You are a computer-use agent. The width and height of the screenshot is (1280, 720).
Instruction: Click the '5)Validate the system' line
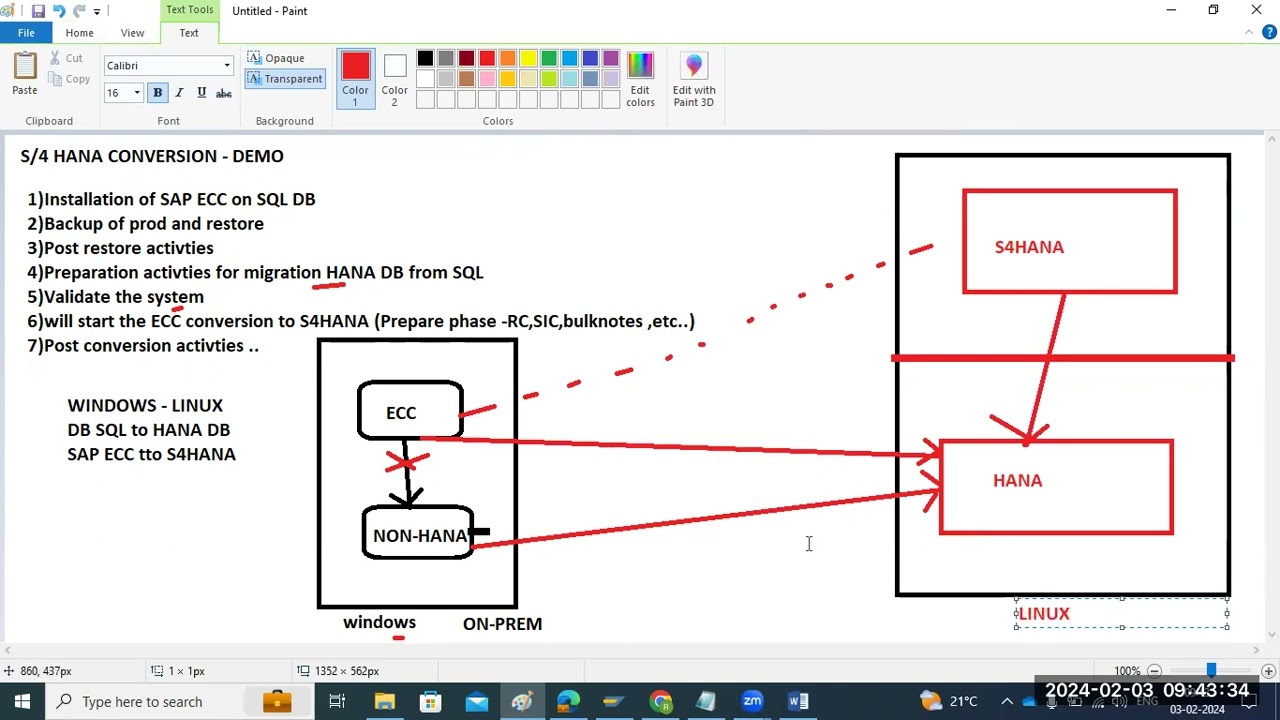coord(116,297)
